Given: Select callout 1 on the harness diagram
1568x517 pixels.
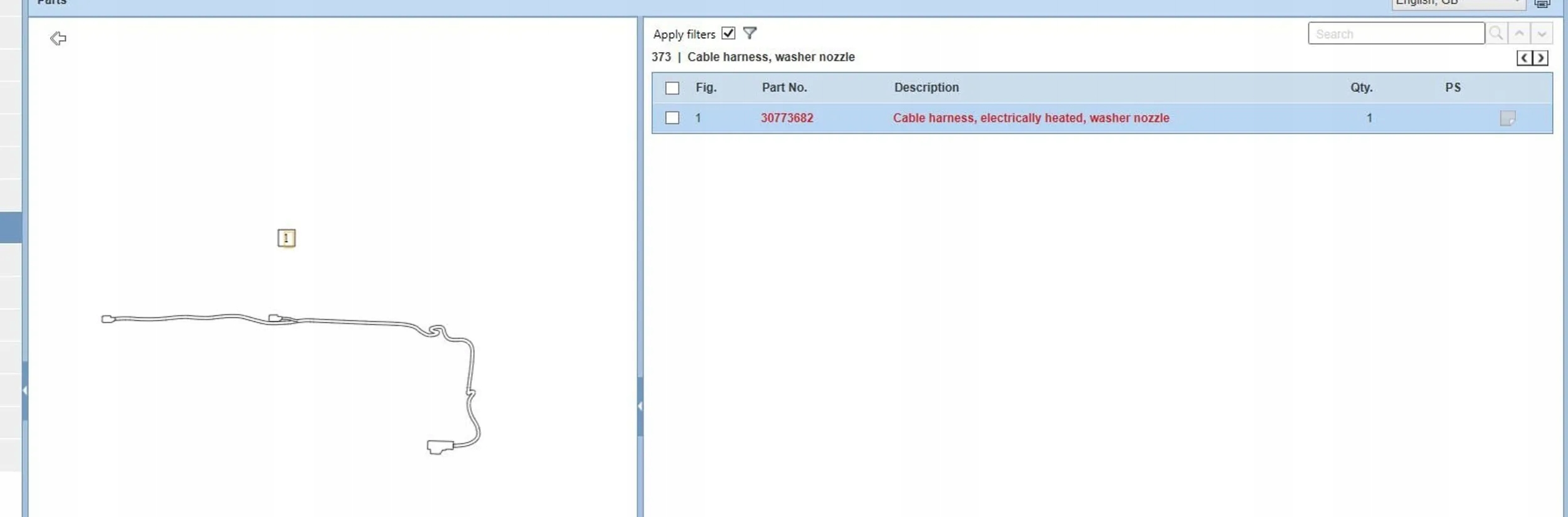Looking at the screenshot, I should click(287, 238).
